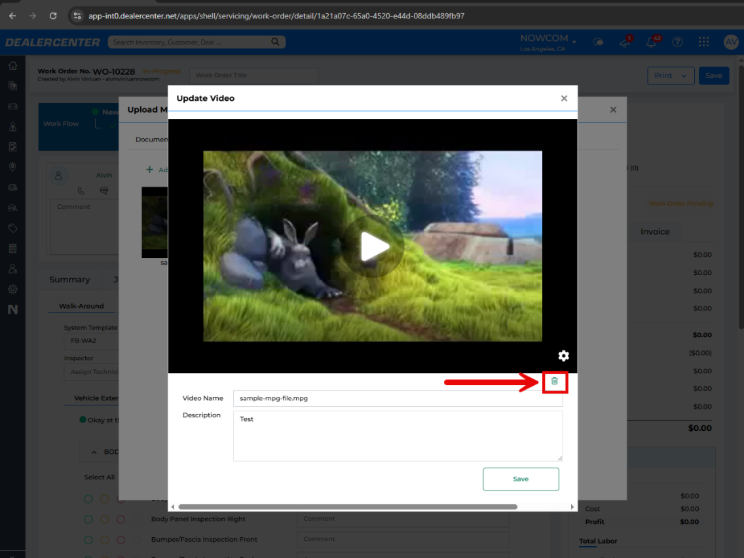Image resolution: width=744 pixels, height=558 pixels.
Task: Select red option for Body Panel Inspection Right
Action: tap(121, 519)
